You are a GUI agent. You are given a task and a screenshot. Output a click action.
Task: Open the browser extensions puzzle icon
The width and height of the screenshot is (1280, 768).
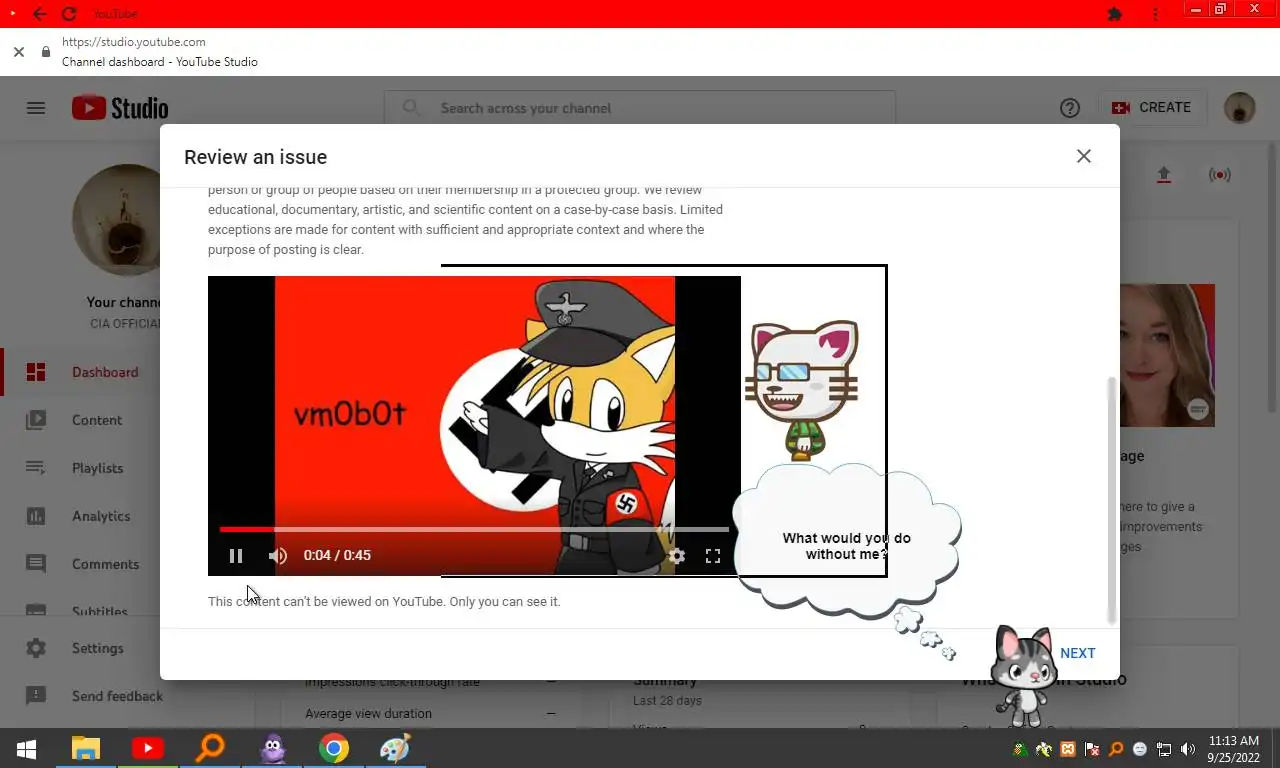[x=1115, y=14]
